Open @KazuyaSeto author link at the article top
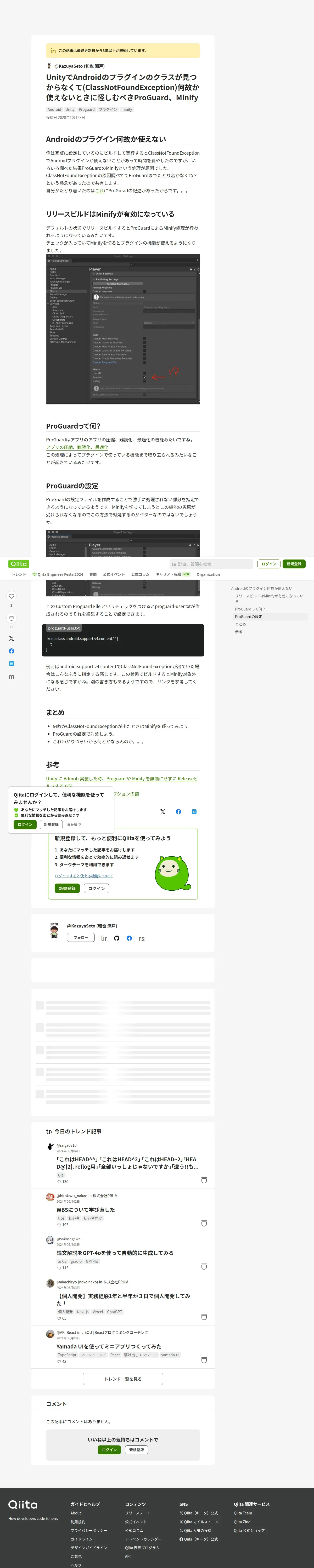 [x=79, y=66]
